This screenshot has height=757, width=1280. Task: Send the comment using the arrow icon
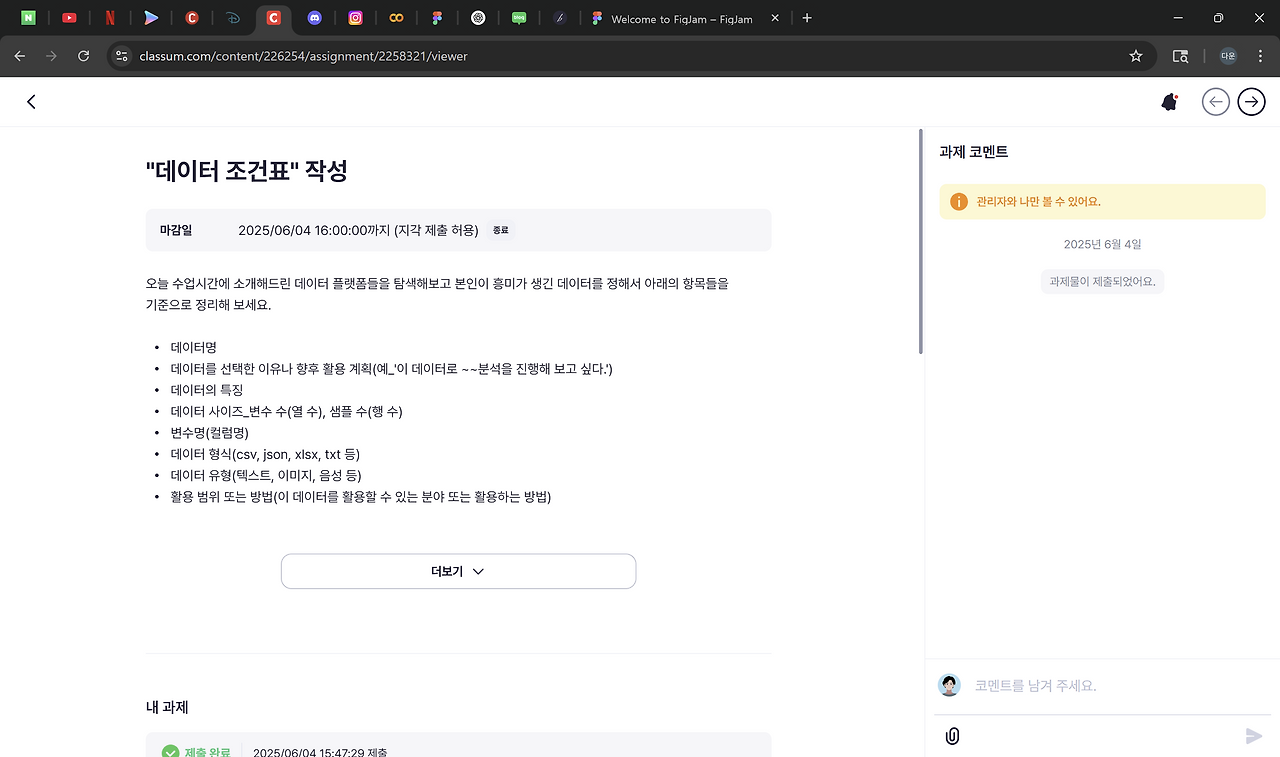[x=1253, y=735]
